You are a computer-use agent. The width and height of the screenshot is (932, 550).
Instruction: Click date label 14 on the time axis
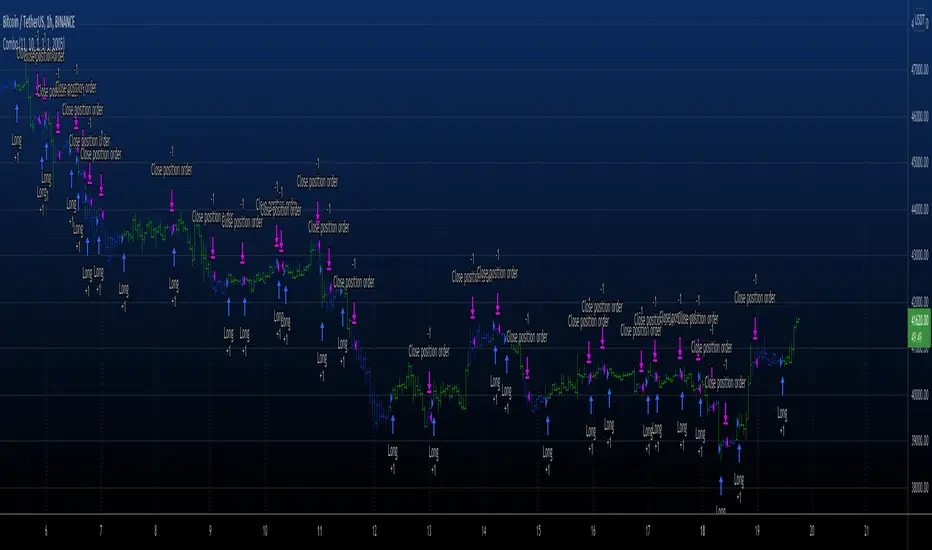483,530
